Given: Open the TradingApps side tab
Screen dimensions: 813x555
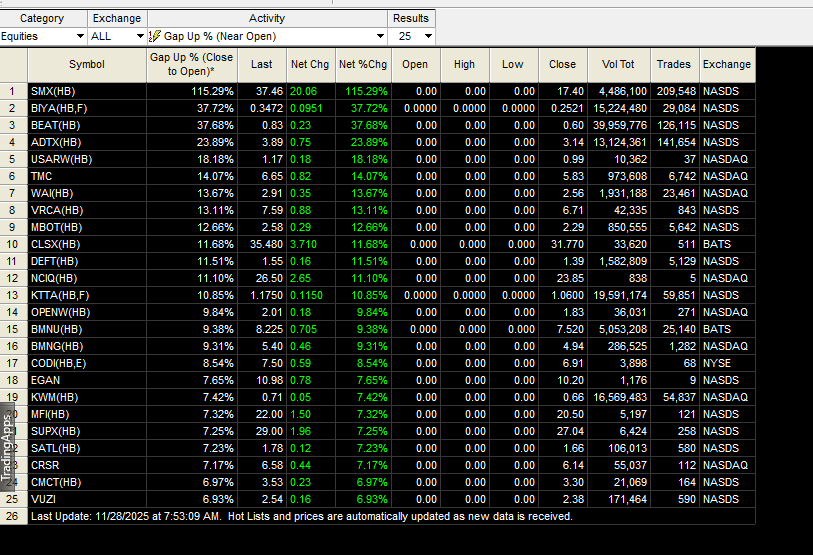Looking at the screenshot, I should tap(7, 447).
